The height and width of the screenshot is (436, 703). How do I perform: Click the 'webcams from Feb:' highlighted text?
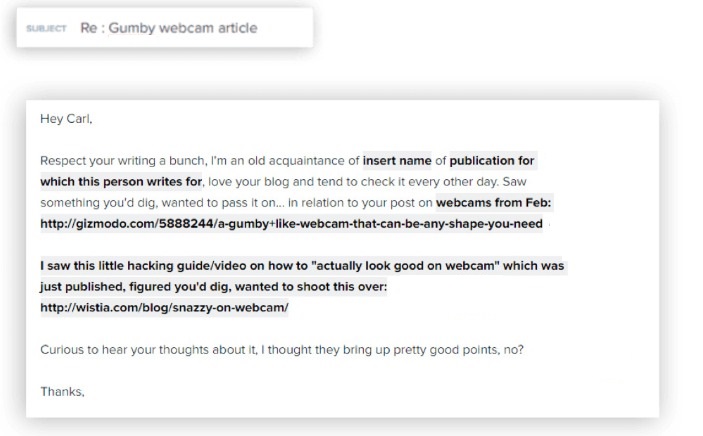(x=493, y=202)
